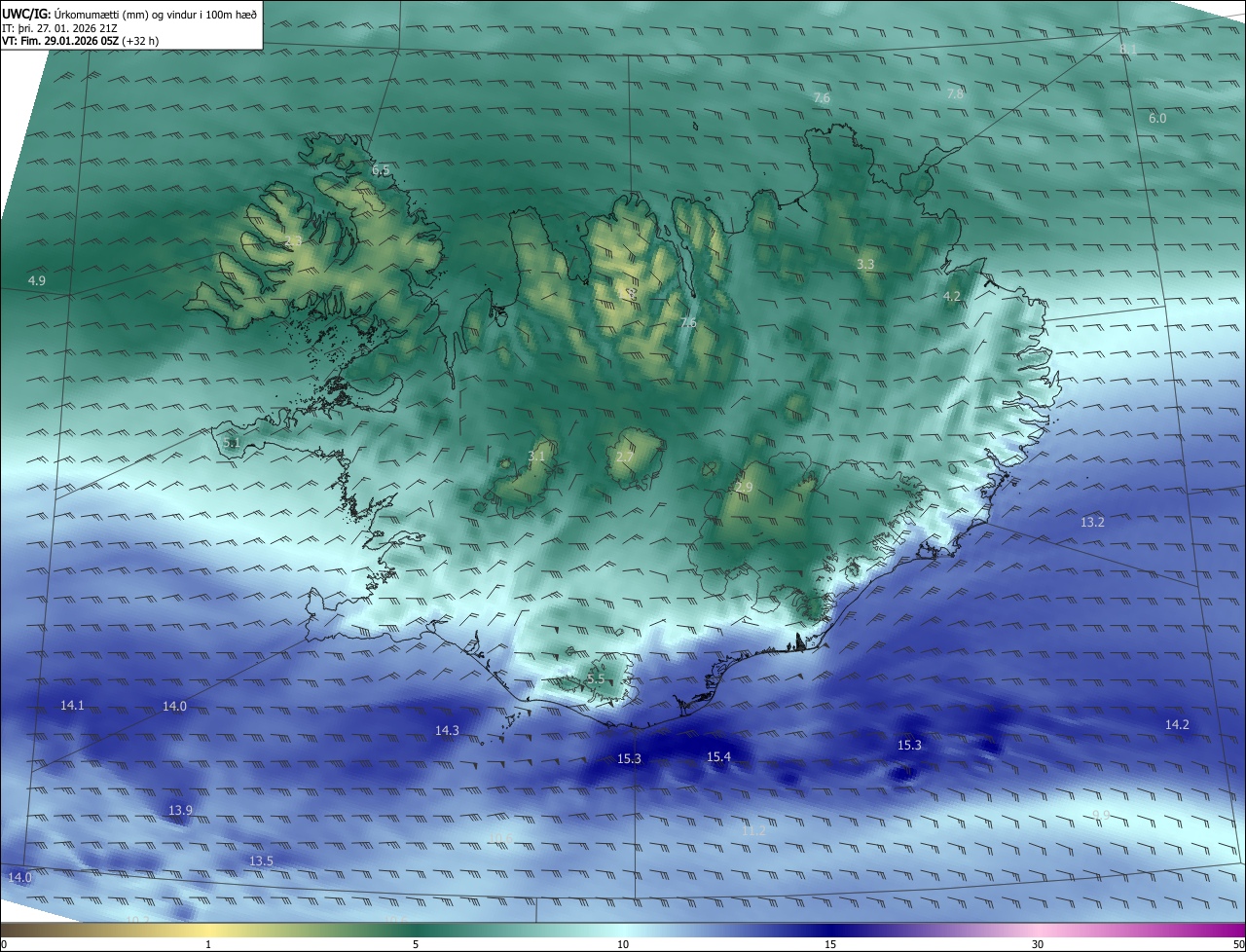The image size is (1246, 952).
Task: Click the 3.3 value label
Action: (x=865, y=264)
